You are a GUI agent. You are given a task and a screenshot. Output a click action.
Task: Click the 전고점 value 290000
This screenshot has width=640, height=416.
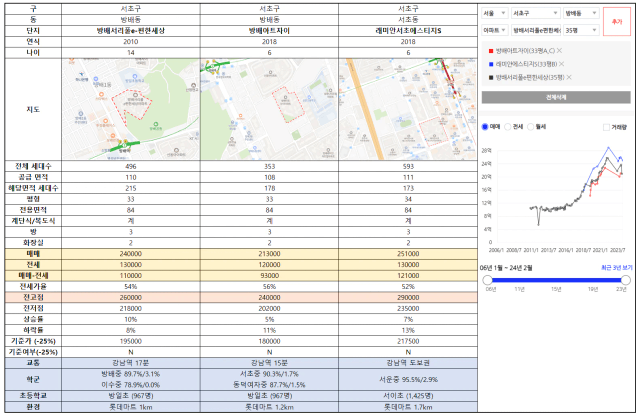[408, 298]
